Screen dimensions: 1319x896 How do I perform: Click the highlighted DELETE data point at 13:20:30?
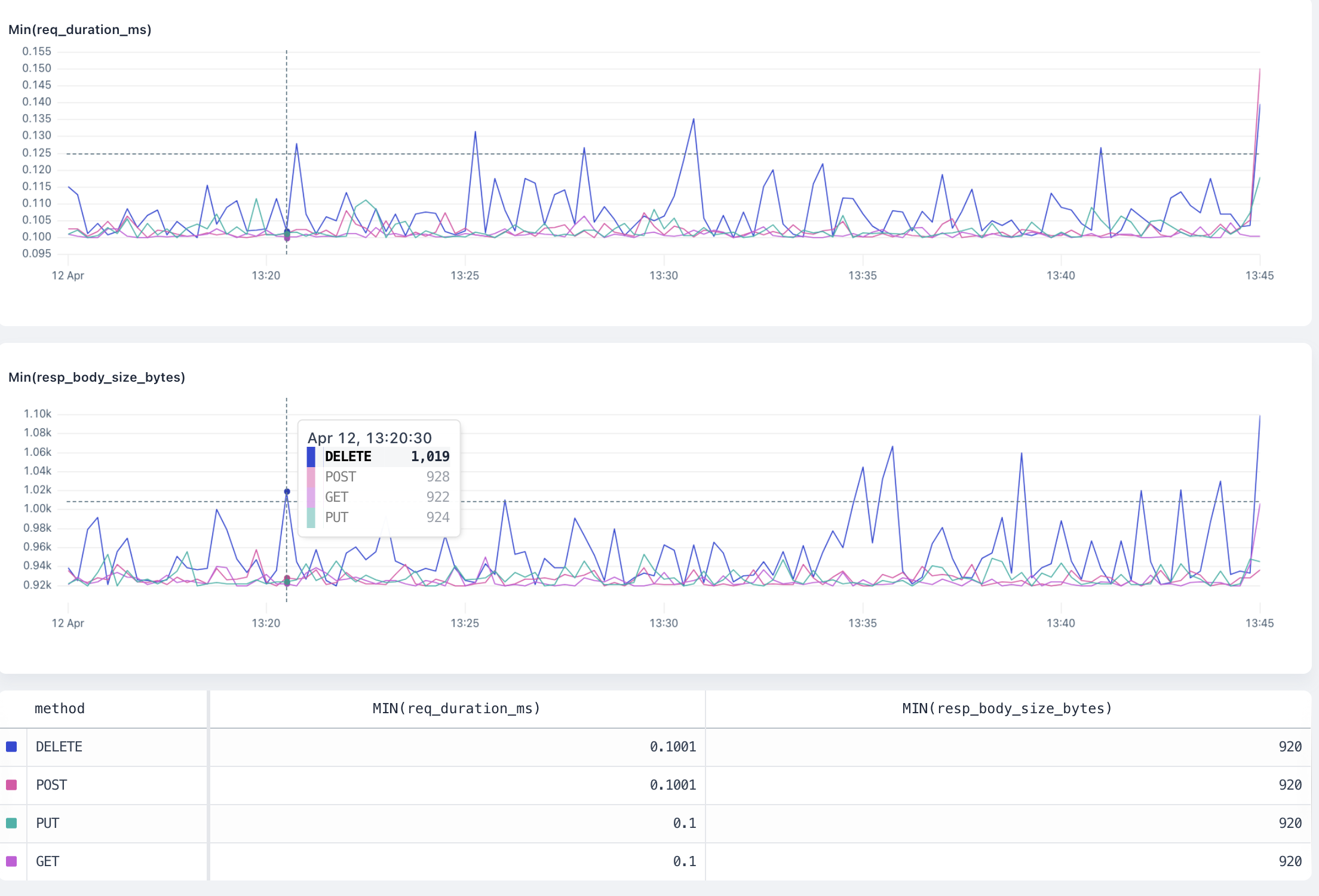click(286, 490)
